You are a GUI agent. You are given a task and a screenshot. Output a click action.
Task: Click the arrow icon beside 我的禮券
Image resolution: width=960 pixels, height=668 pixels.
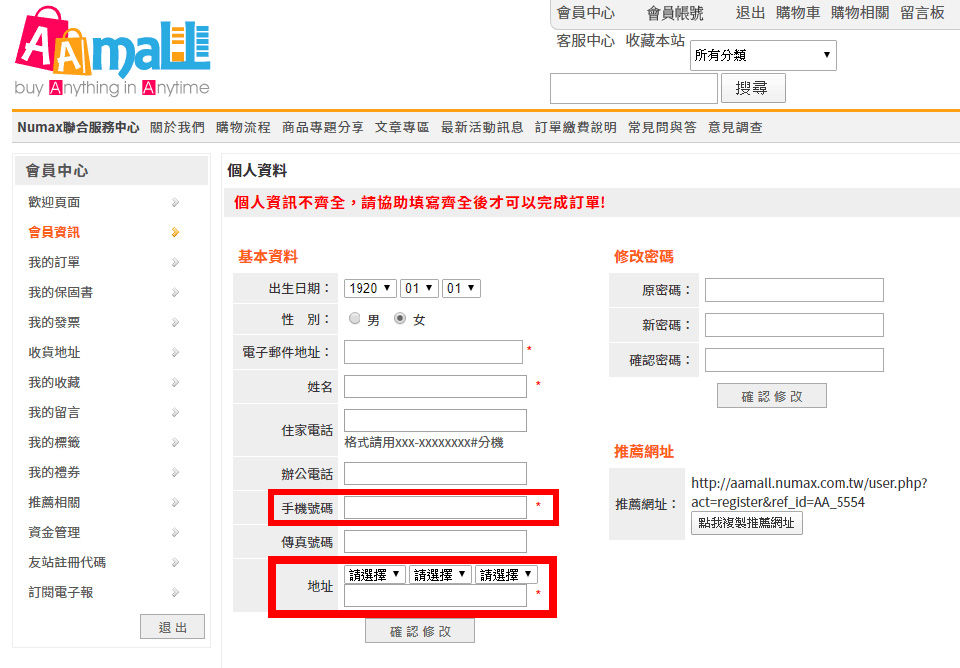[x=175, y=472]
